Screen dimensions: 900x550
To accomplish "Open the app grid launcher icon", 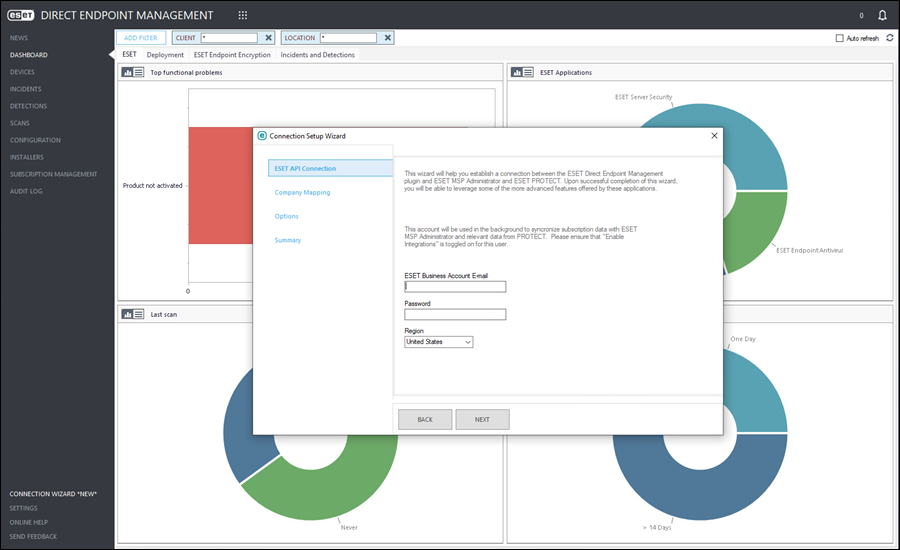I will (x=243, y=15).
